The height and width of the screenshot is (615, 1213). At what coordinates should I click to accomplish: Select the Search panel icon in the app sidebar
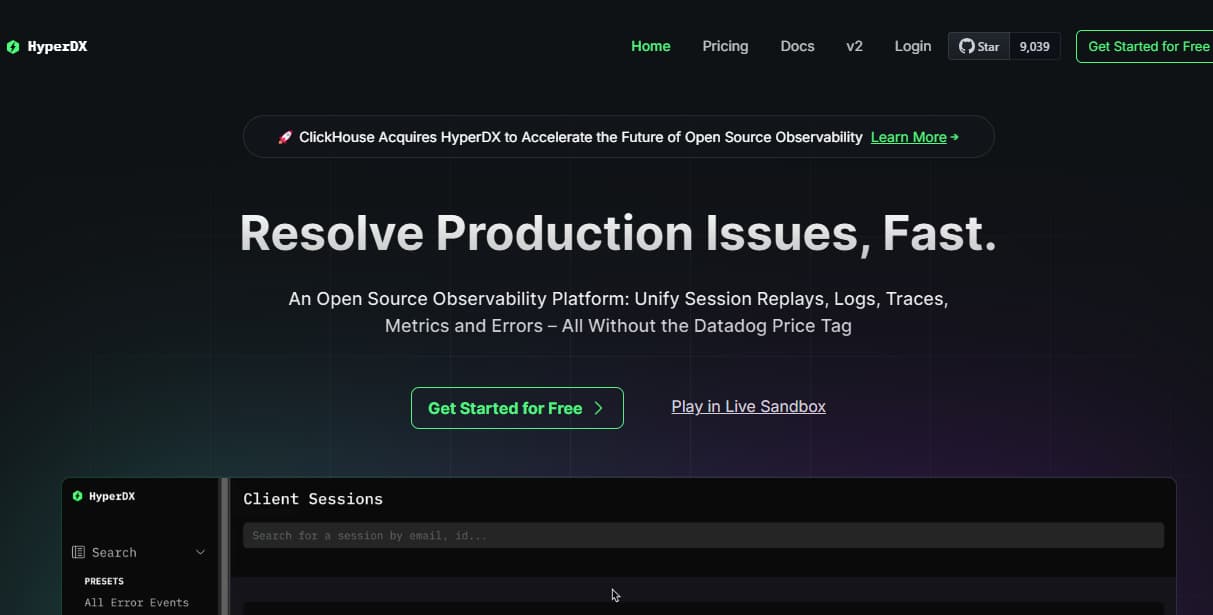click(x=78, y=552)
